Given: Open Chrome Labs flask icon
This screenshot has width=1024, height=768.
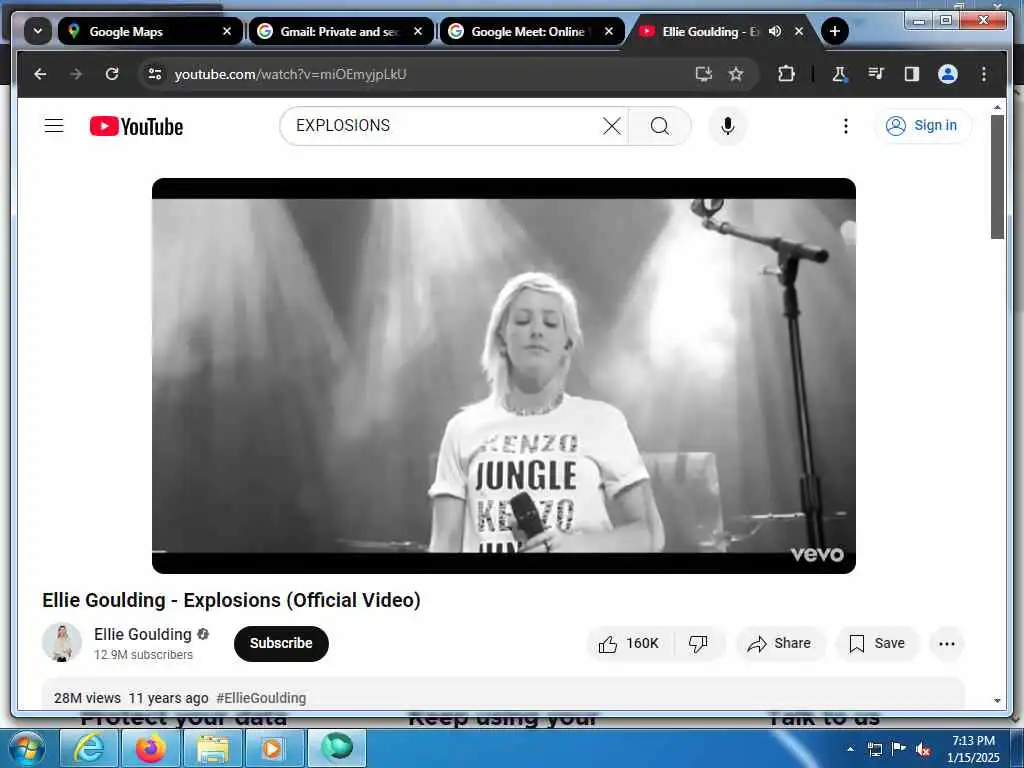Looking at the screenshot, I should (x=840, y=74).
